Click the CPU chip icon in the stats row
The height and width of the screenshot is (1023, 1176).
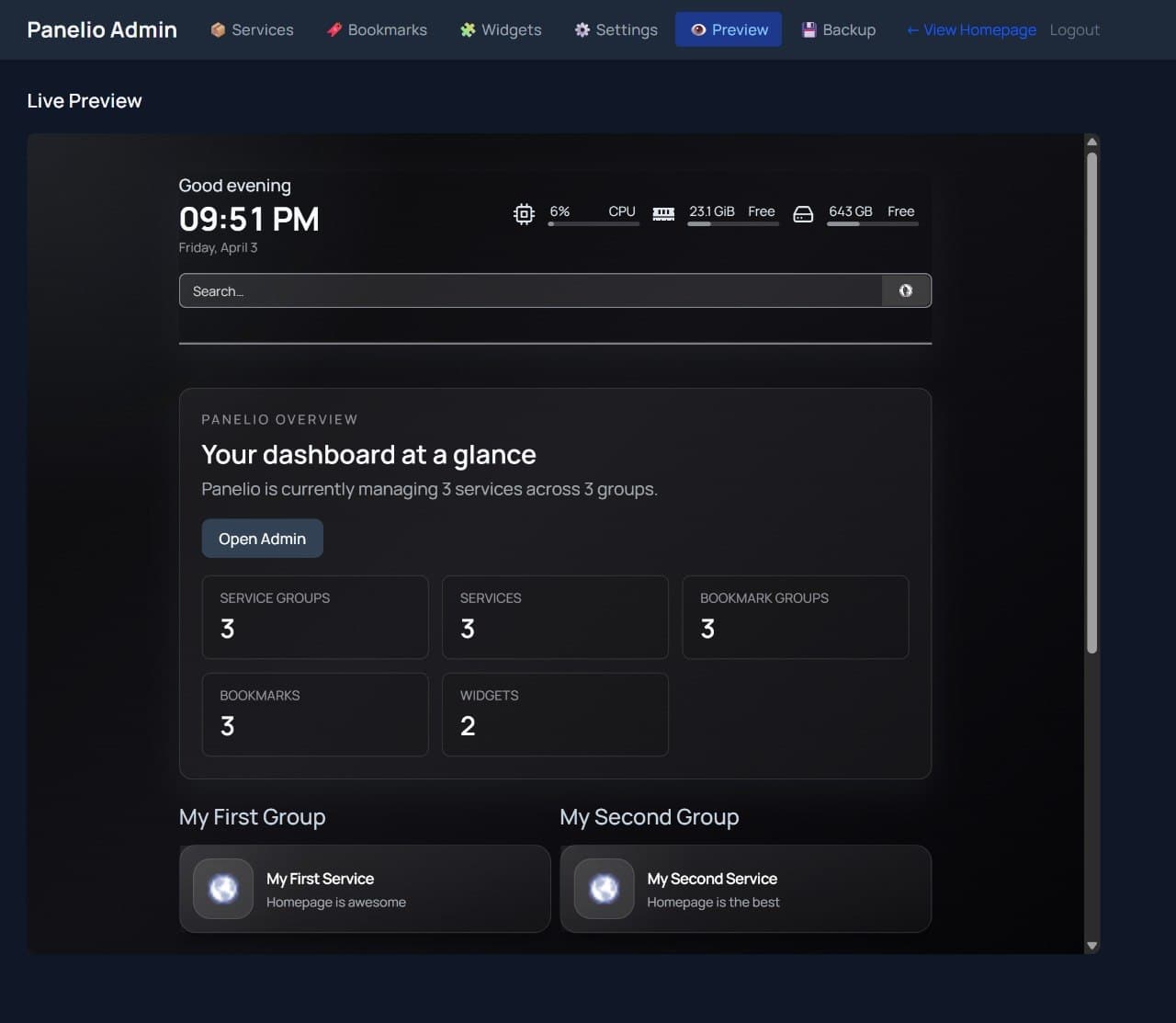(x=523, y=213)
